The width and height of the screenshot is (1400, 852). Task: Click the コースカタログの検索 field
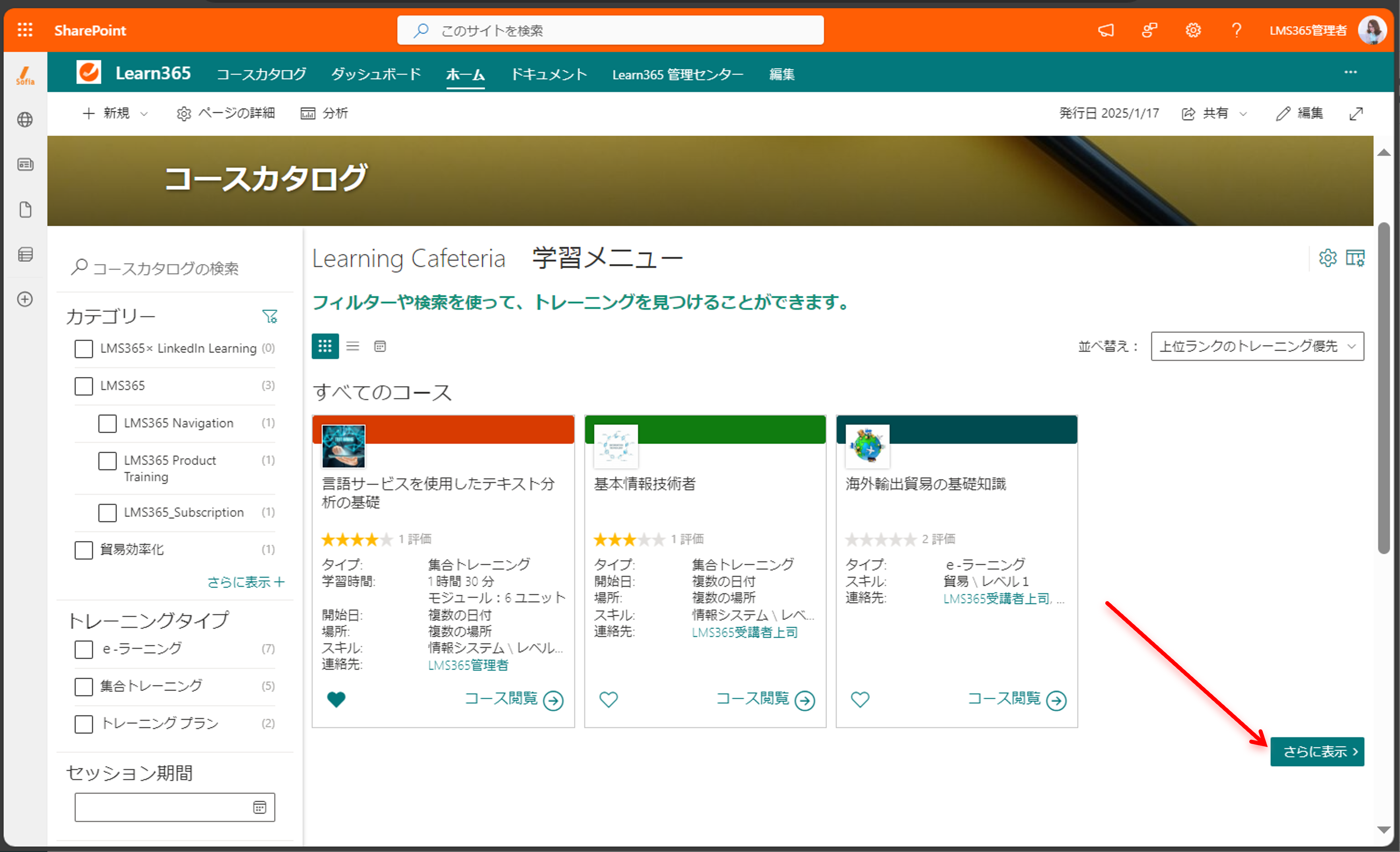[175, 268]
